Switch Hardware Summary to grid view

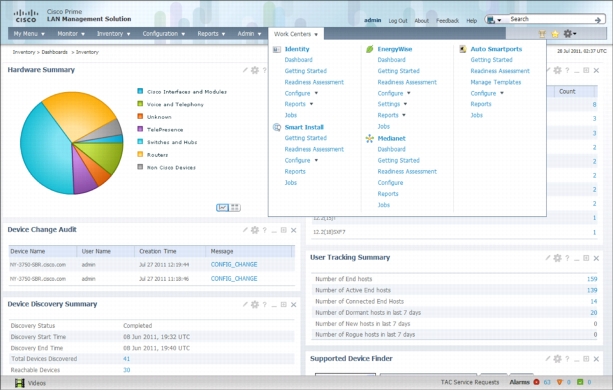pos(235,207)
